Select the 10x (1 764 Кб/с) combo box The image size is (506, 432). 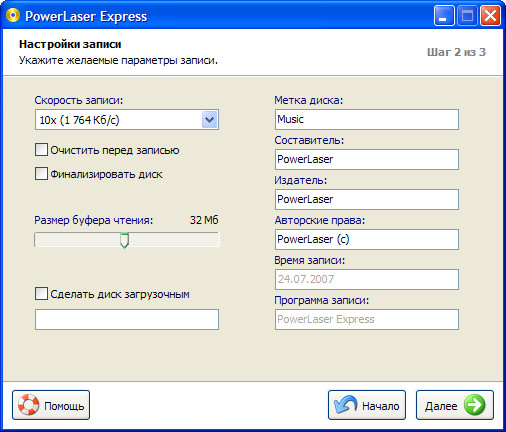pyautogui.click(x=127, y=120)
